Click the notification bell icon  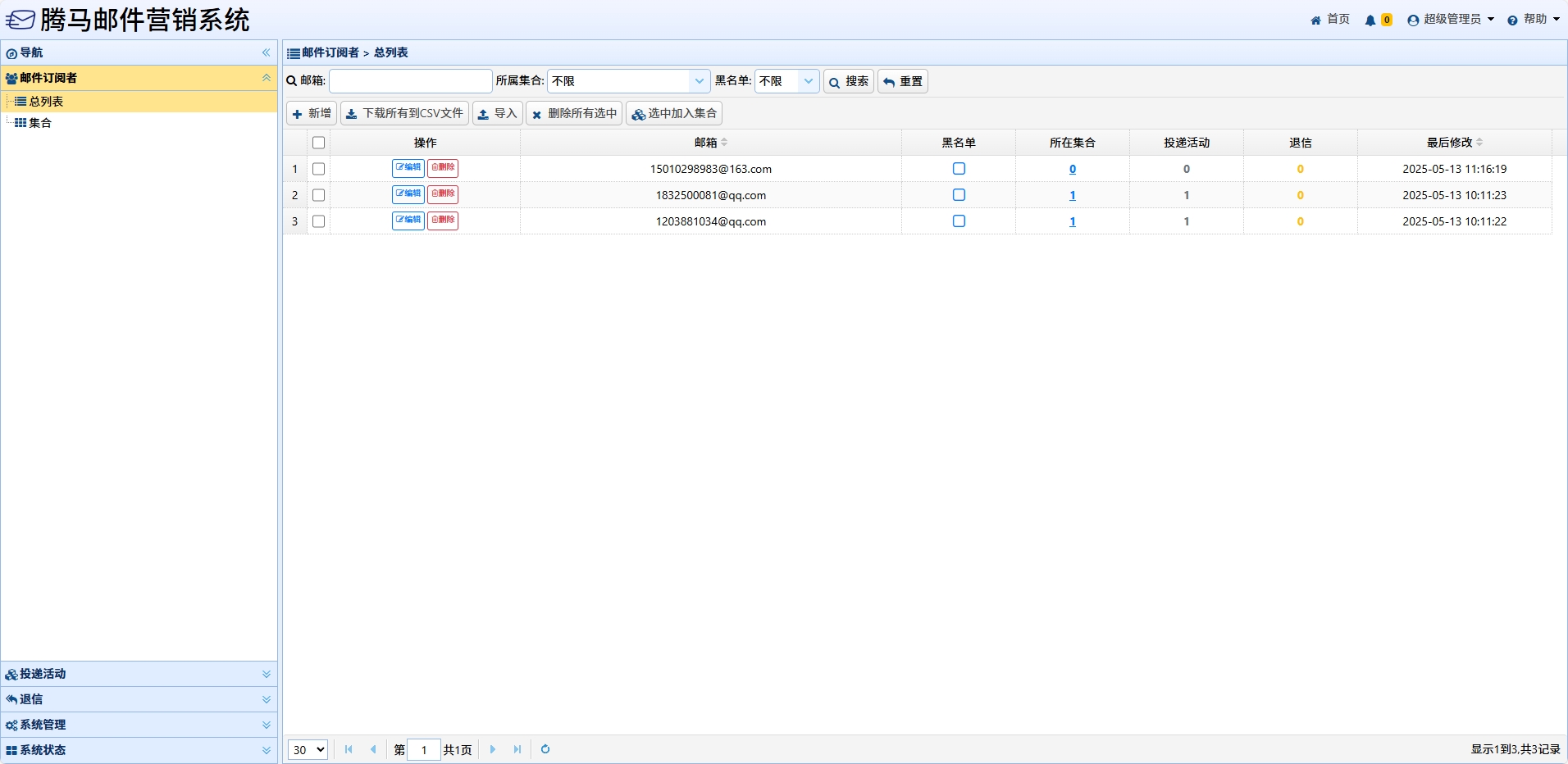coord(1370,20)
